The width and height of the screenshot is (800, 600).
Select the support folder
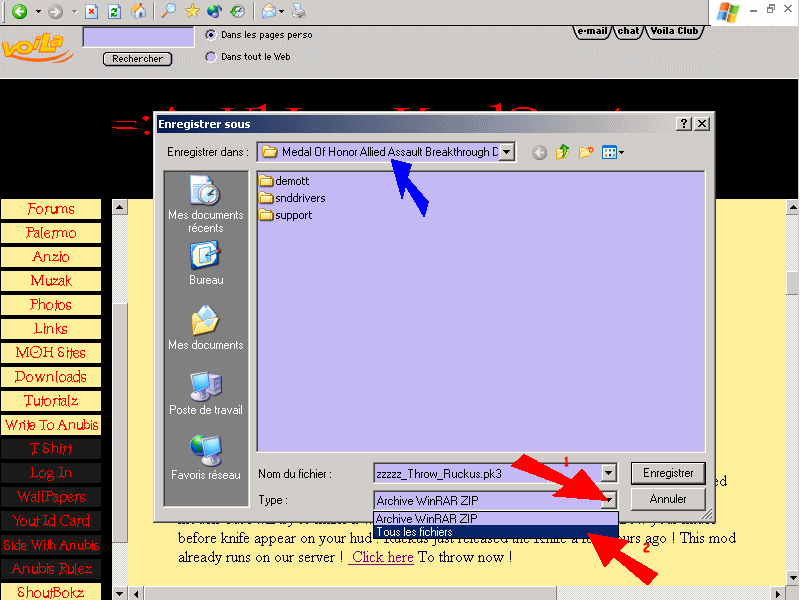click(286, 215)
